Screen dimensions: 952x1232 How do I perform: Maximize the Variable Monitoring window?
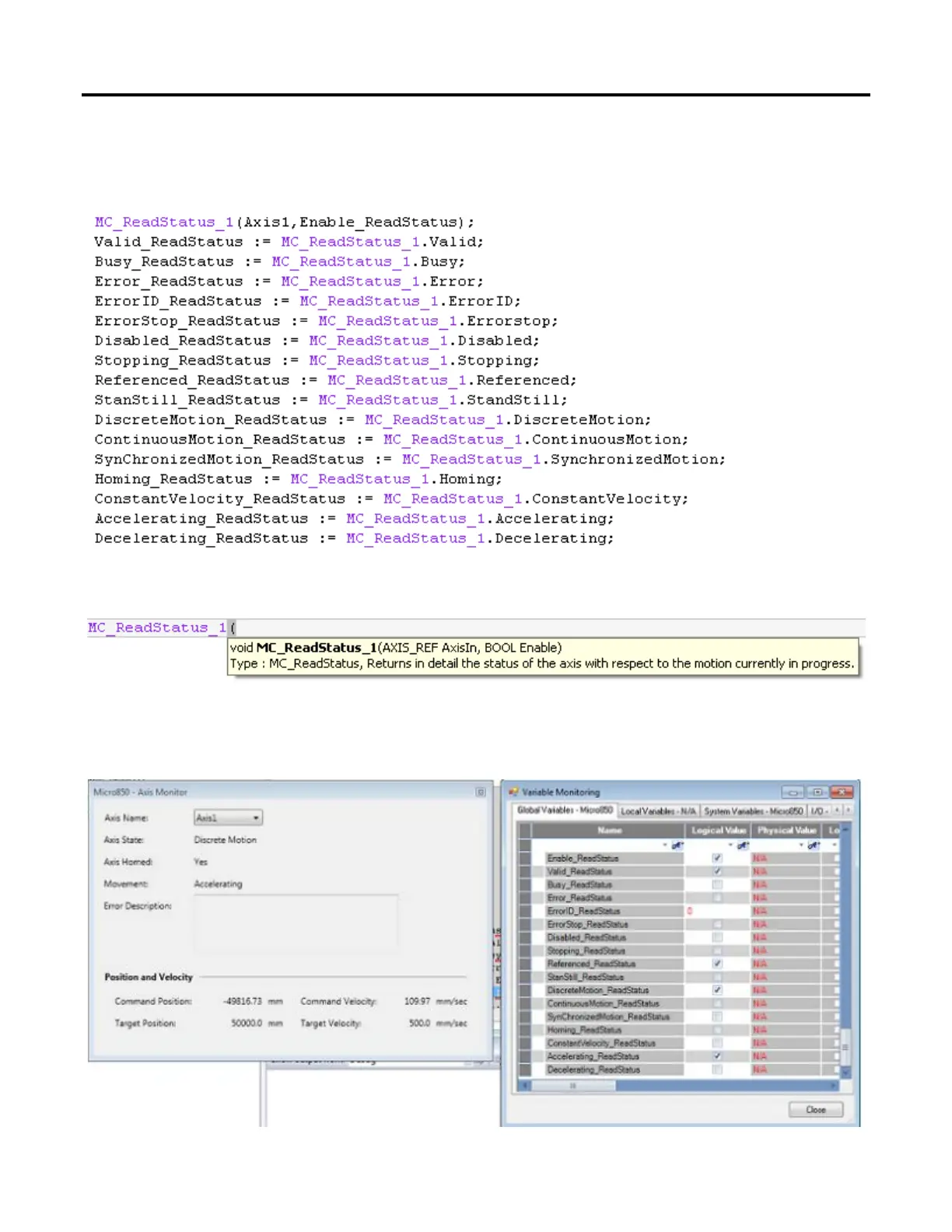pos(817,792)
